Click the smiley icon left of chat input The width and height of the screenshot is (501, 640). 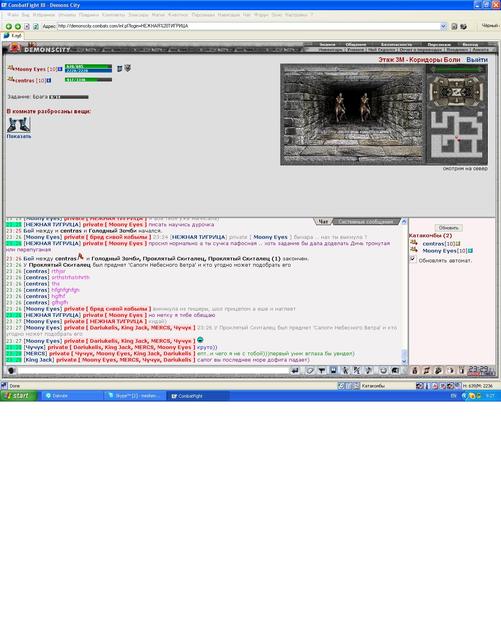[x=11, y=371]
